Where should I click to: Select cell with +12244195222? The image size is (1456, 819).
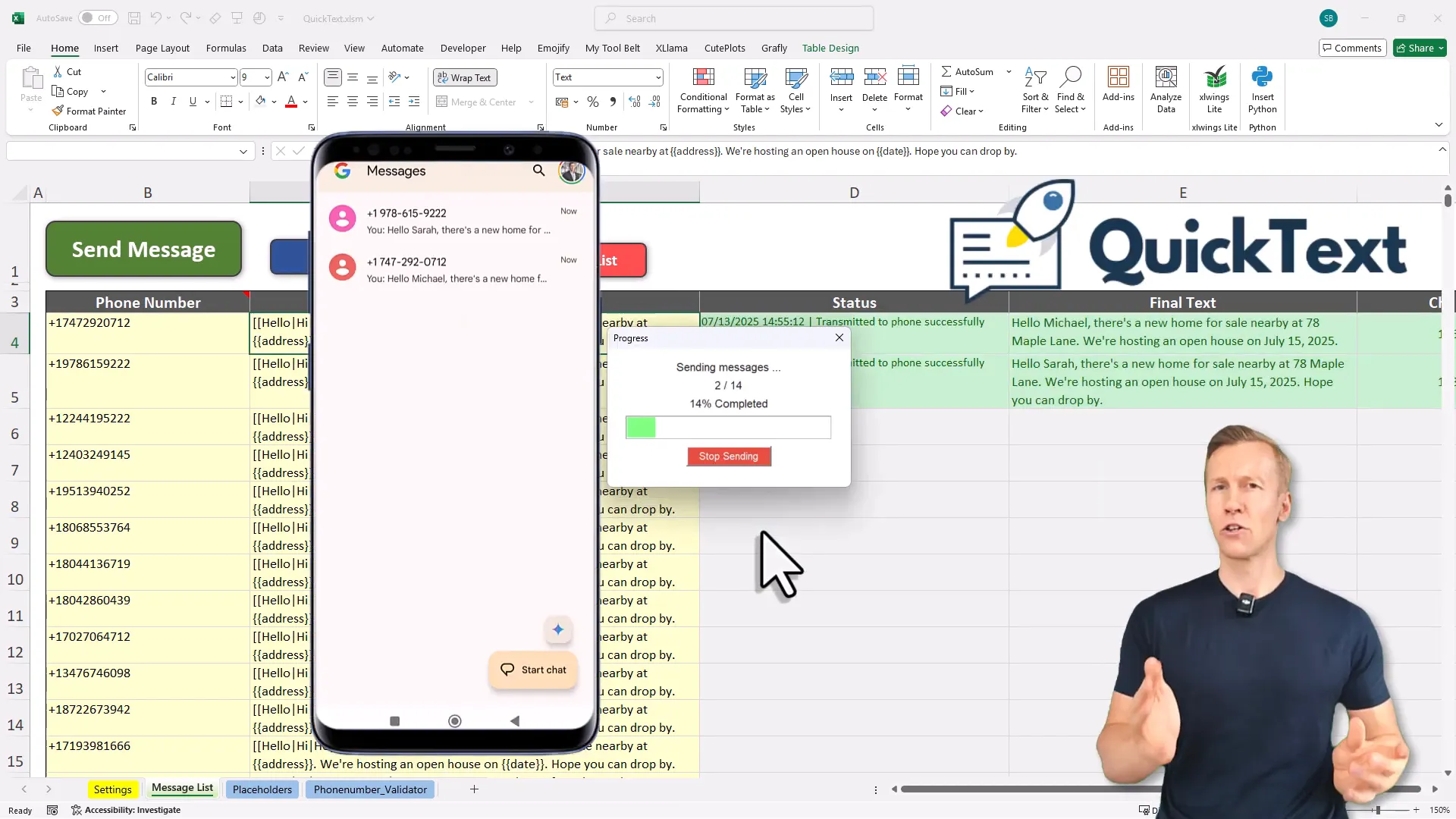pyautogui.click(x=148, y=427)
